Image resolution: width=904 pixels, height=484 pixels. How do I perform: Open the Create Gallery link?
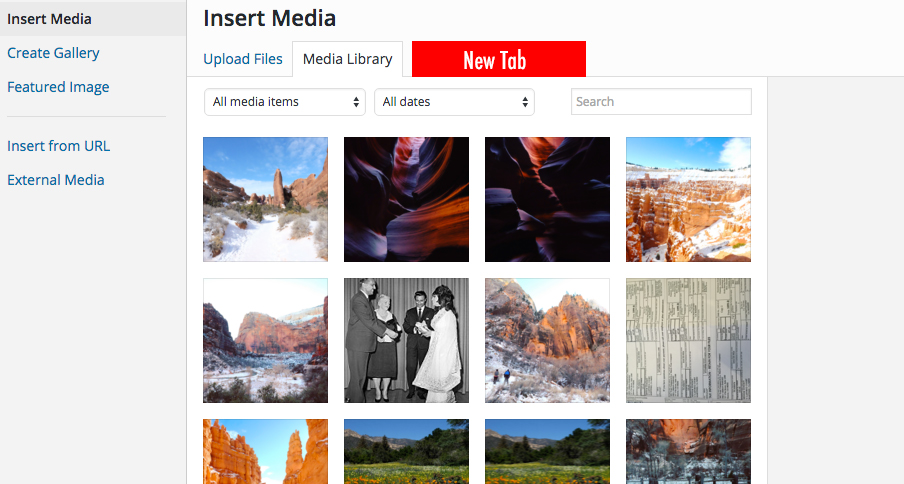(53, 53)
